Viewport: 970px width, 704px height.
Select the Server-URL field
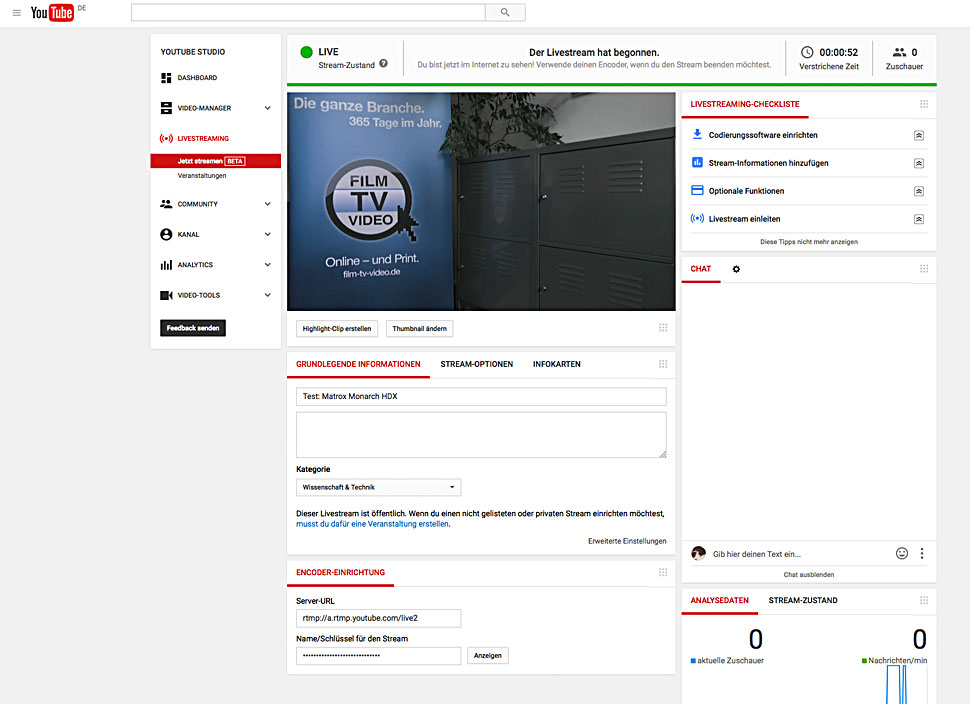(379, 618)
